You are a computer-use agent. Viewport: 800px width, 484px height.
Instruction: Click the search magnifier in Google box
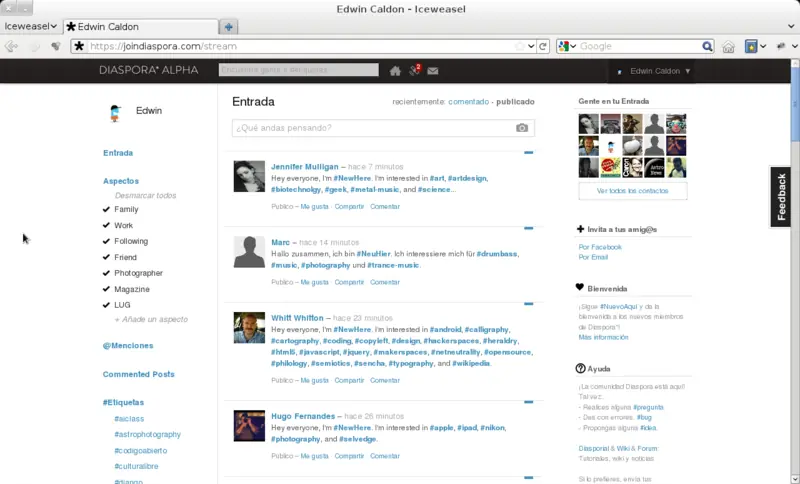707,46
